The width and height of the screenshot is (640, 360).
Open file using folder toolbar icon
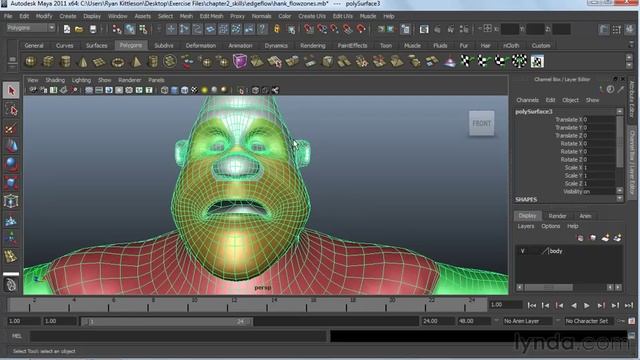click(x=79, y=29)
